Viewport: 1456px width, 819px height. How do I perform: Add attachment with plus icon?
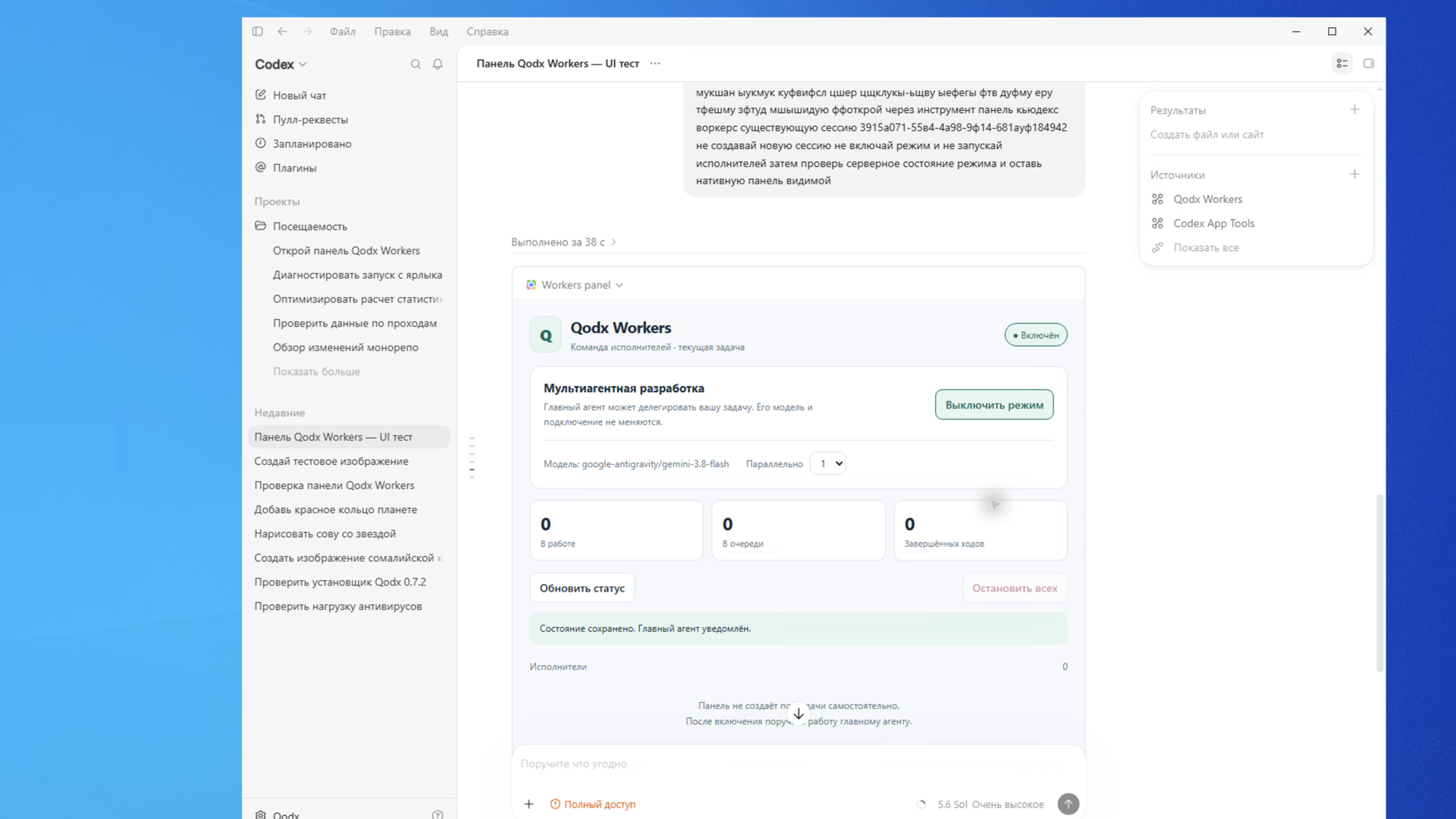point(529,804)
